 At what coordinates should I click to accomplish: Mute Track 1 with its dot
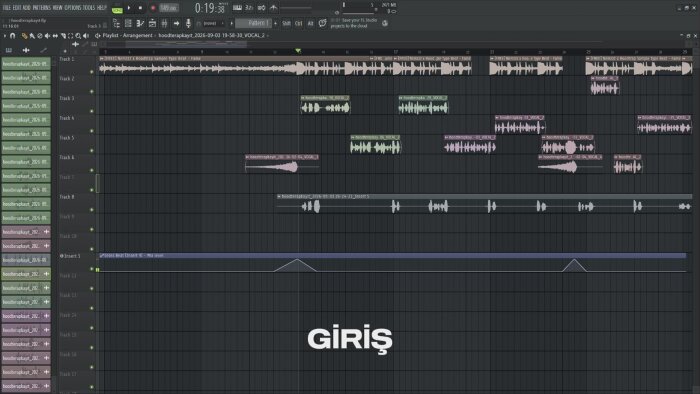pyautogui.click(x=92, y=71)
